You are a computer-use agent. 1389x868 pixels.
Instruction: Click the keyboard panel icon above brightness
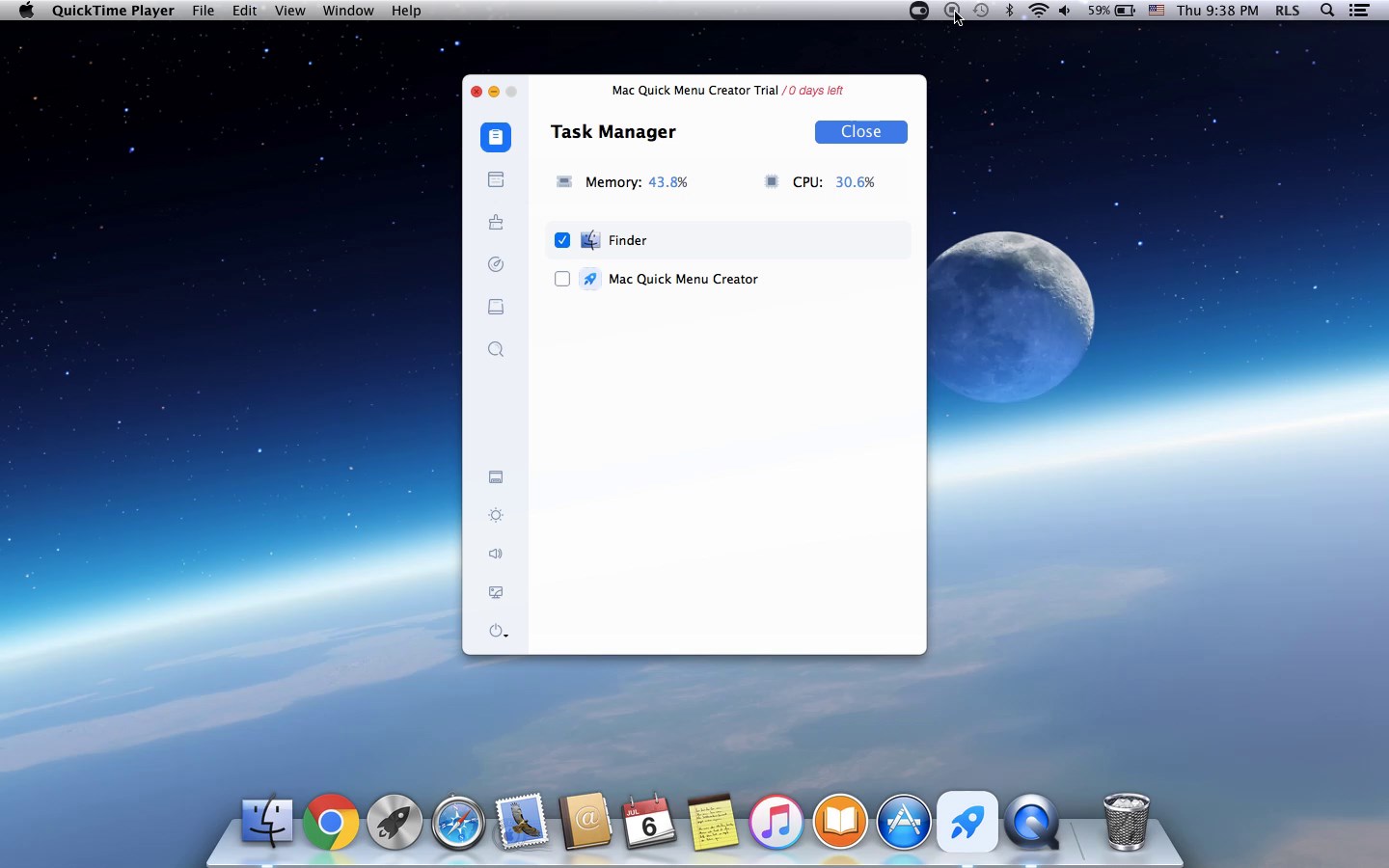tap(496, 477)
